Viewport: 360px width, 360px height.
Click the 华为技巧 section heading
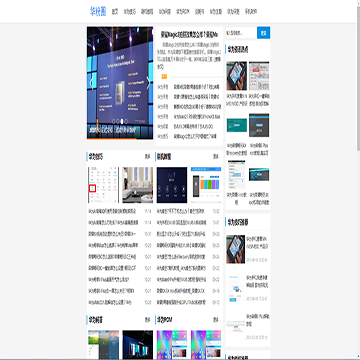click(96, 156)
